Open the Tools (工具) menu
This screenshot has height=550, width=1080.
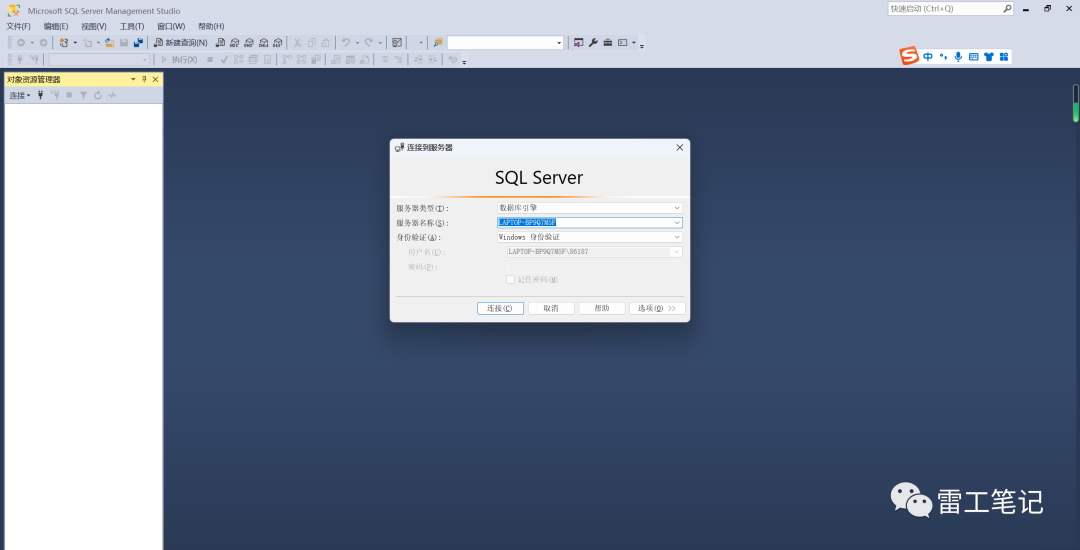point(132,26)
